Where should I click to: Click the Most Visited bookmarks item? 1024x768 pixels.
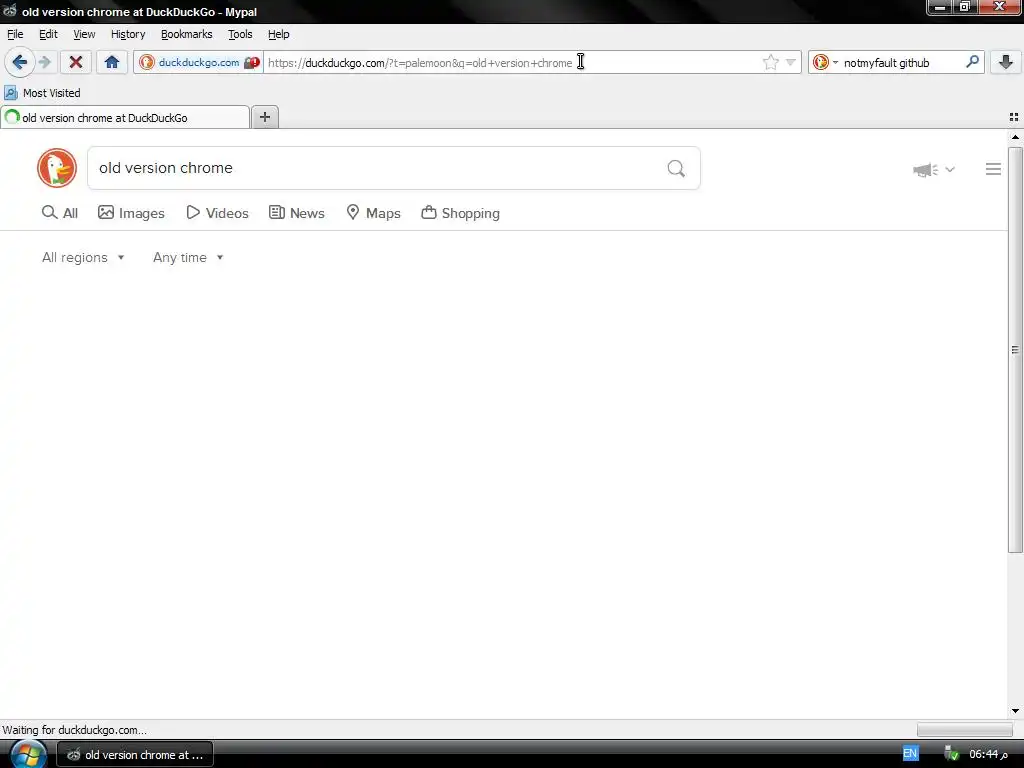[x=42, y=93]
